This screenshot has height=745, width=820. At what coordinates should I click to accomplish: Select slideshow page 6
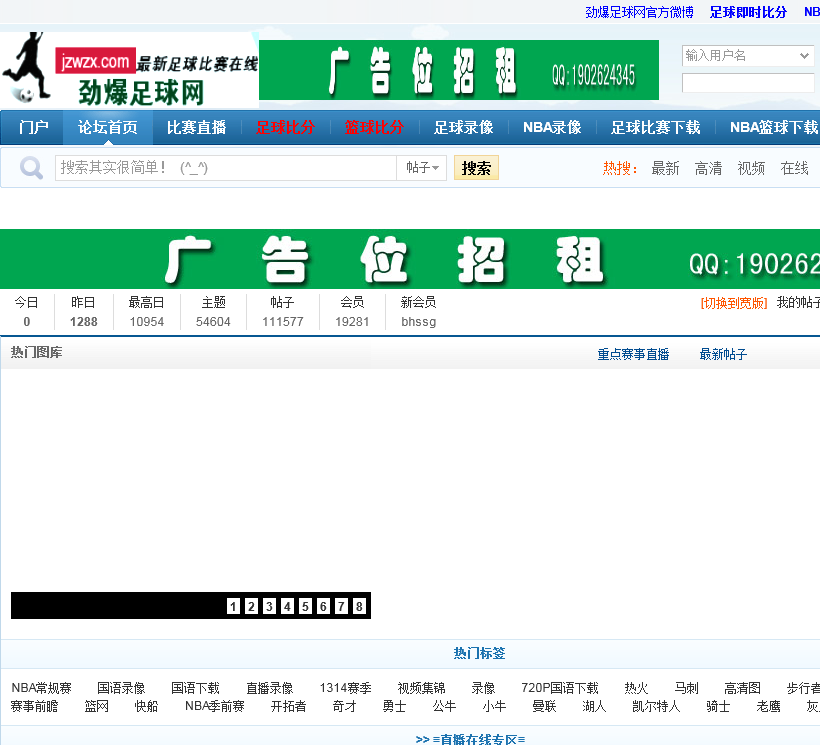(323, 606)
